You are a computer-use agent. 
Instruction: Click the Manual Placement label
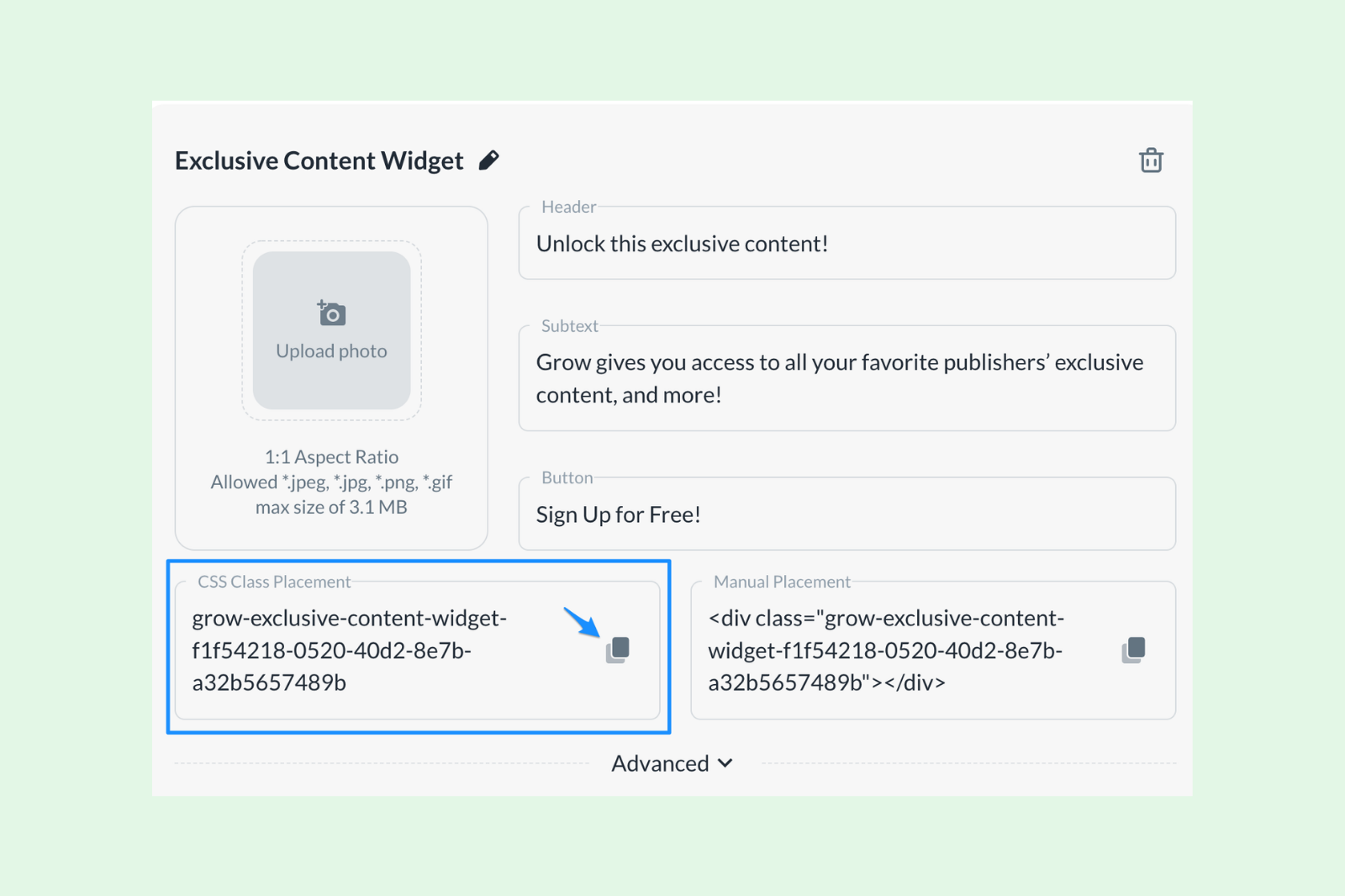(x=782, y=582)
